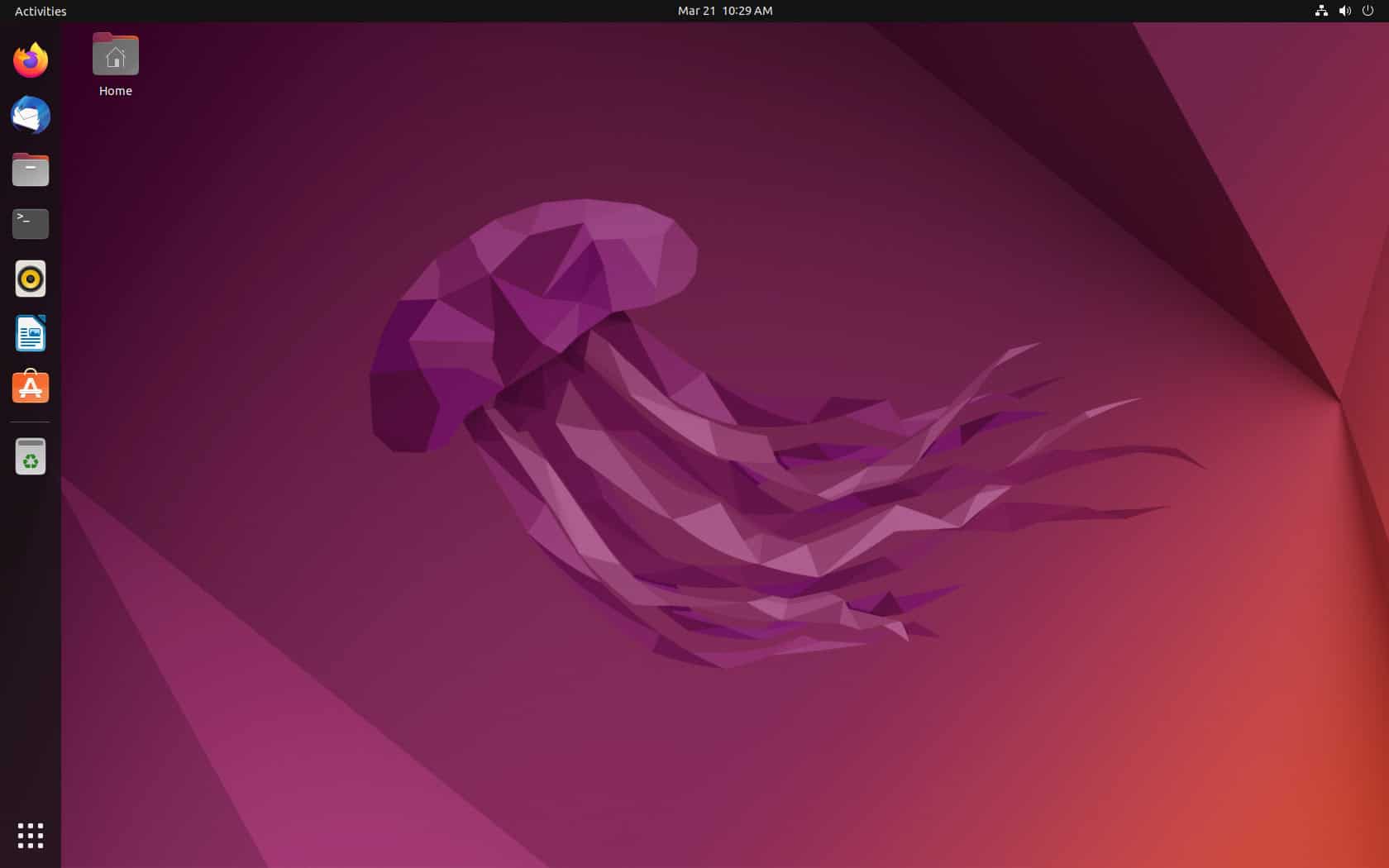Click the power icon in the system tray
1389x868 pixels.
pyautogui.click(x=1368, y=11)
